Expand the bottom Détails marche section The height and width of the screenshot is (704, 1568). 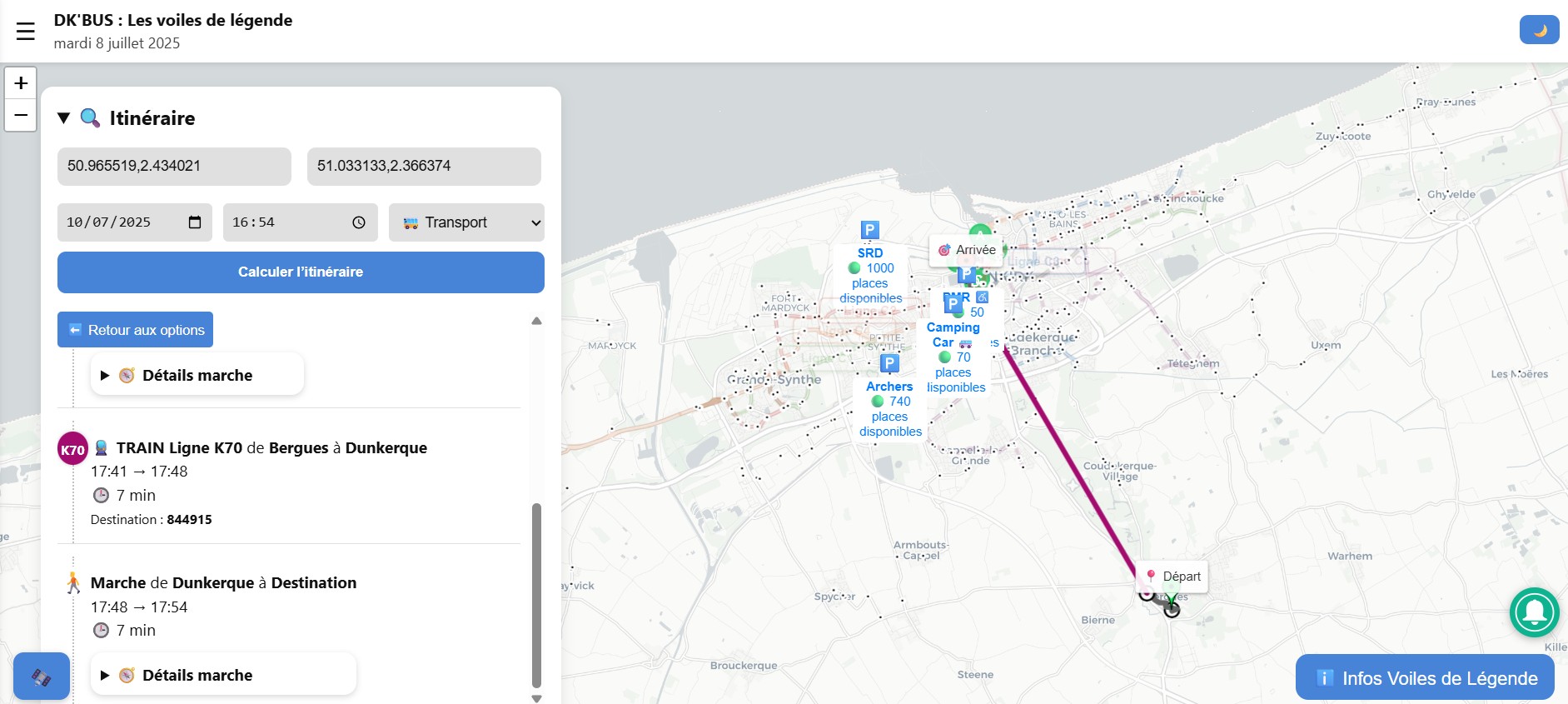222,675
